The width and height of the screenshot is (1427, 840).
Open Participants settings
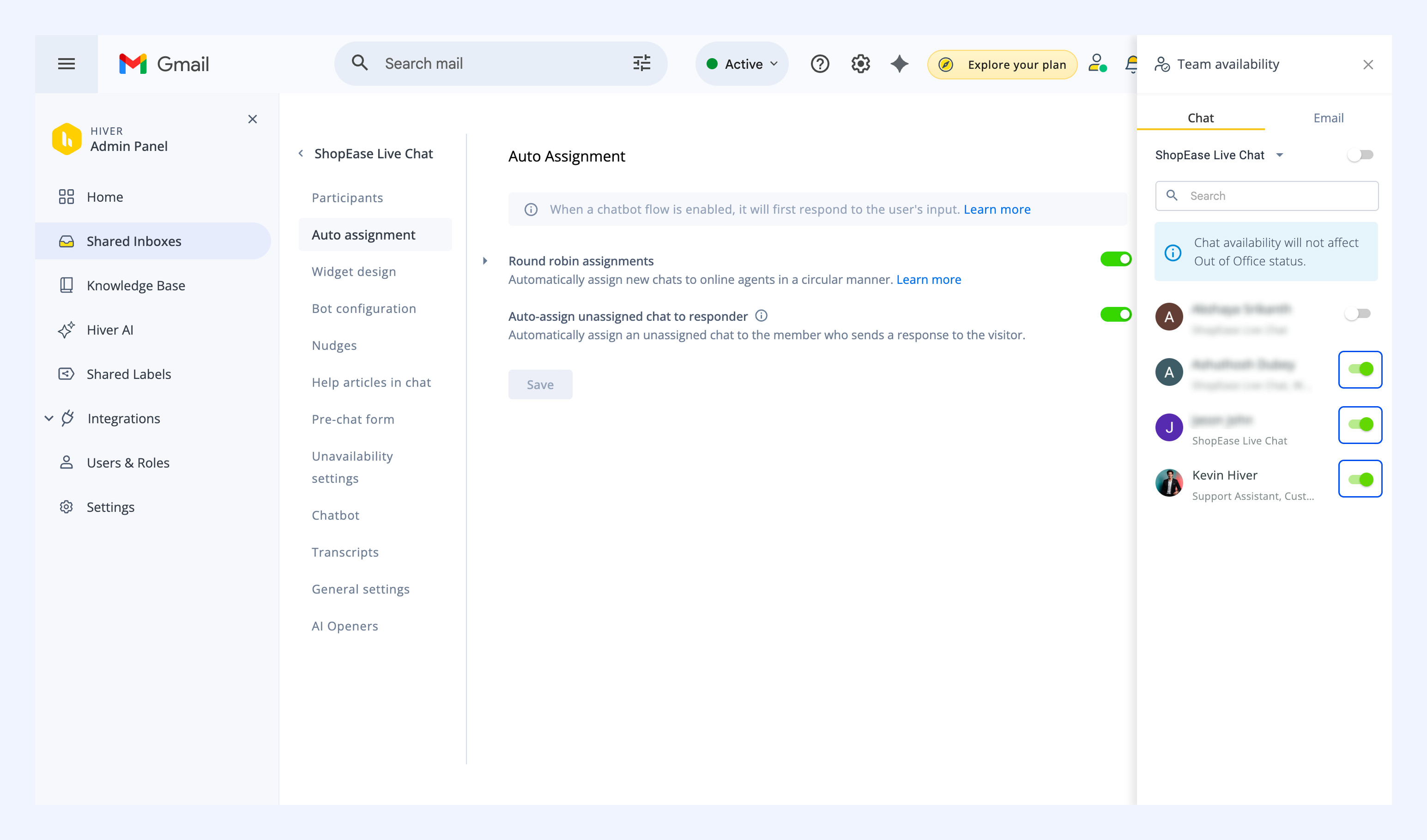point(347,198)
